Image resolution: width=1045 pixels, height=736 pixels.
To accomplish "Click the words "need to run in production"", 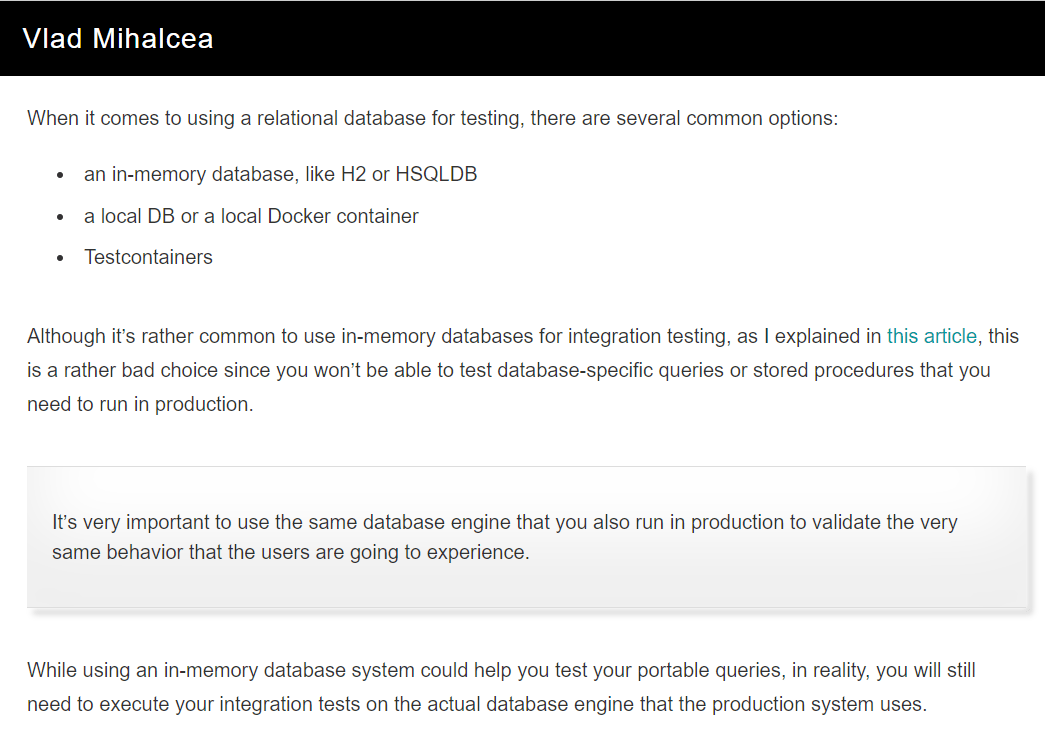I will coord(138,404).
